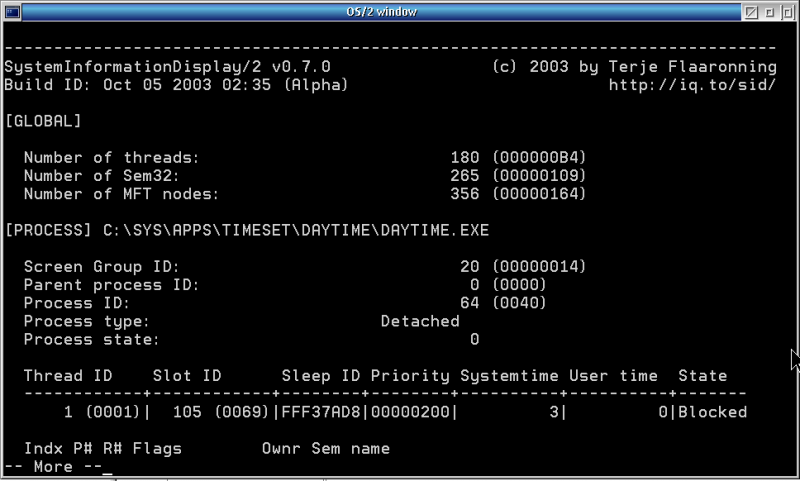This screenshot has width=800, height=481.
Task: Select the 'Process state:' label
Action: [x=91, y=339]
